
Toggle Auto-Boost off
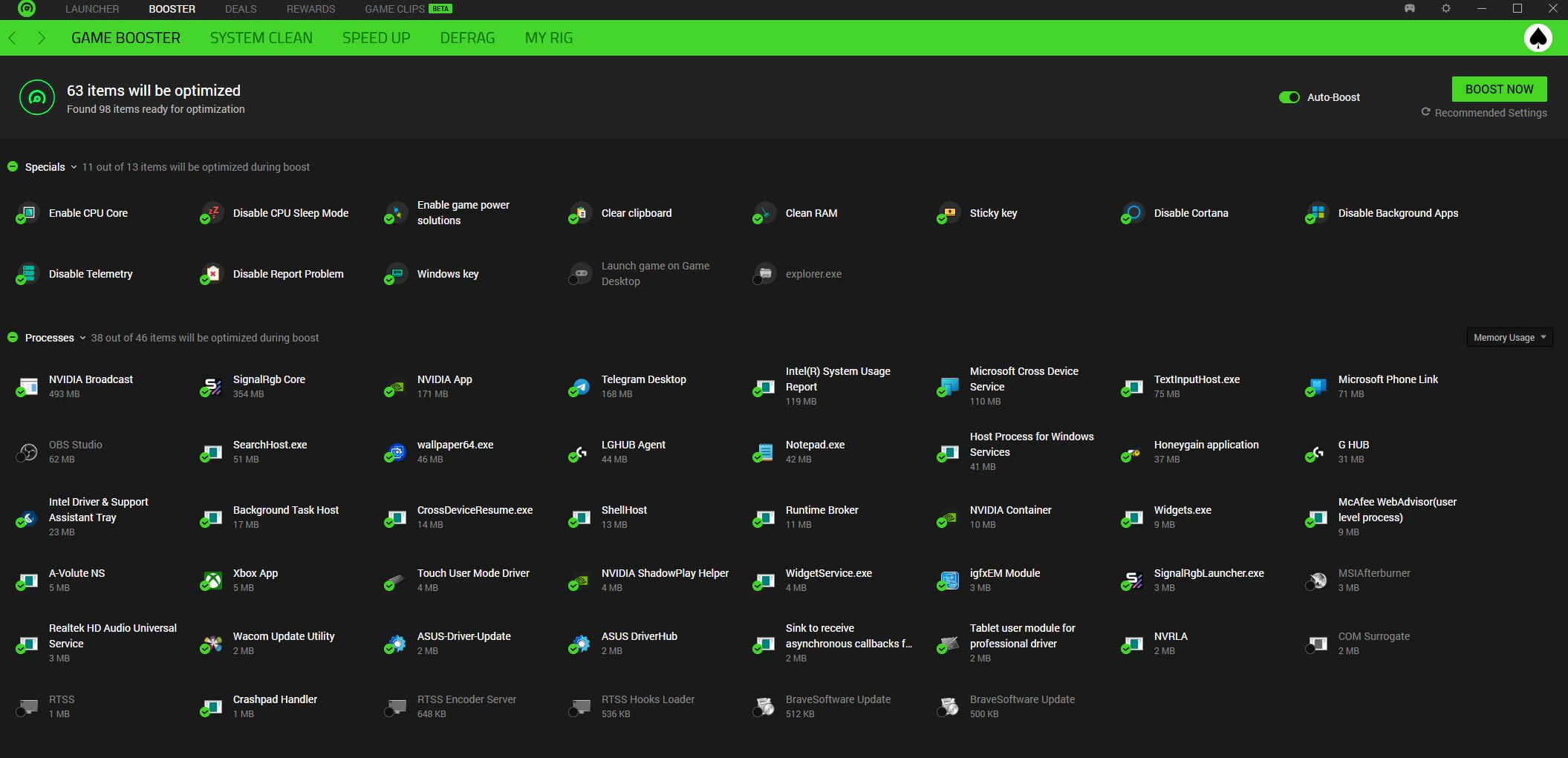click(1289, 97)
